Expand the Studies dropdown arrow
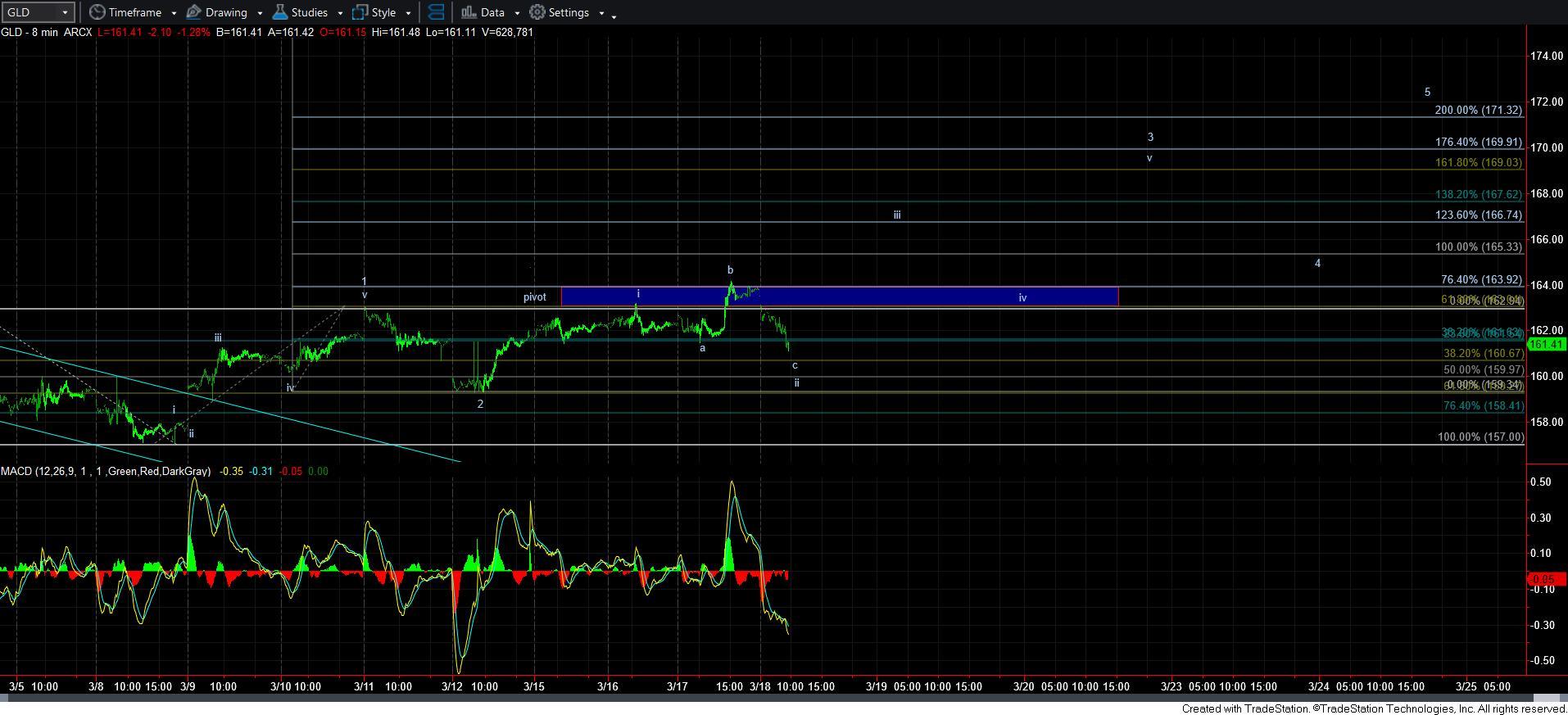The height and width of the screenshot is (715, 1568). 340,13
